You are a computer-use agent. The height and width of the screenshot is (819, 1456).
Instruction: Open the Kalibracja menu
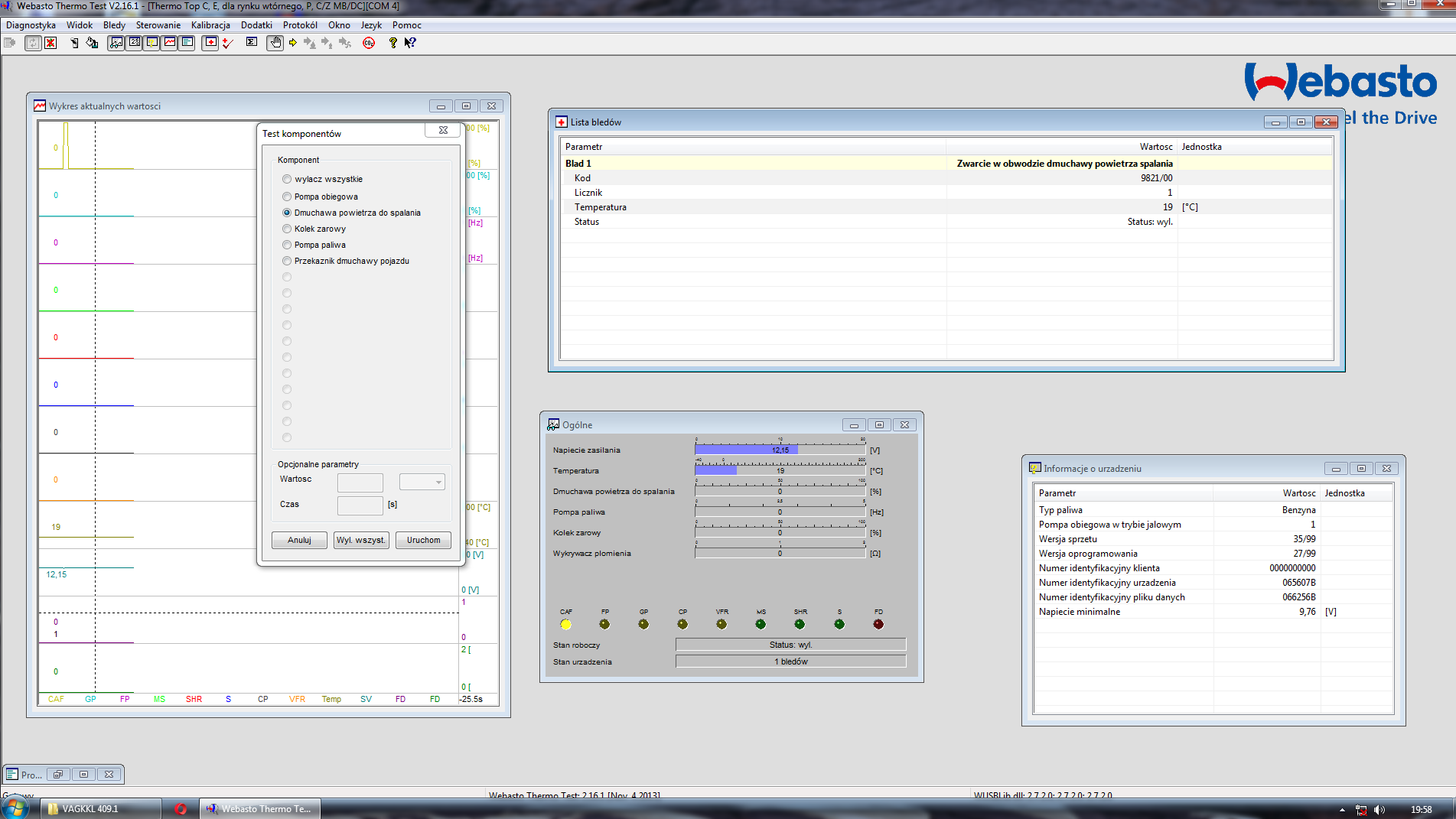tap(210, 25)
